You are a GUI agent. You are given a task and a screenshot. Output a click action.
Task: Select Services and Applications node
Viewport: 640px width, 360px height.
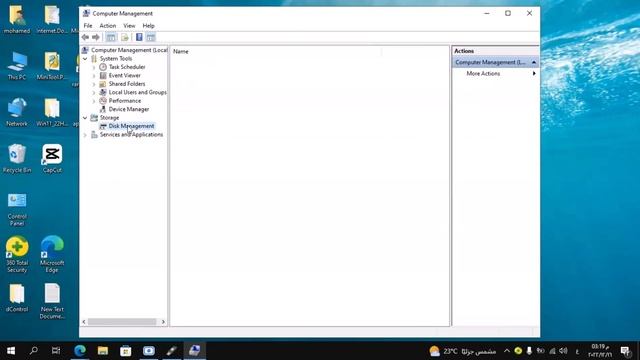(x=131, y=135)
